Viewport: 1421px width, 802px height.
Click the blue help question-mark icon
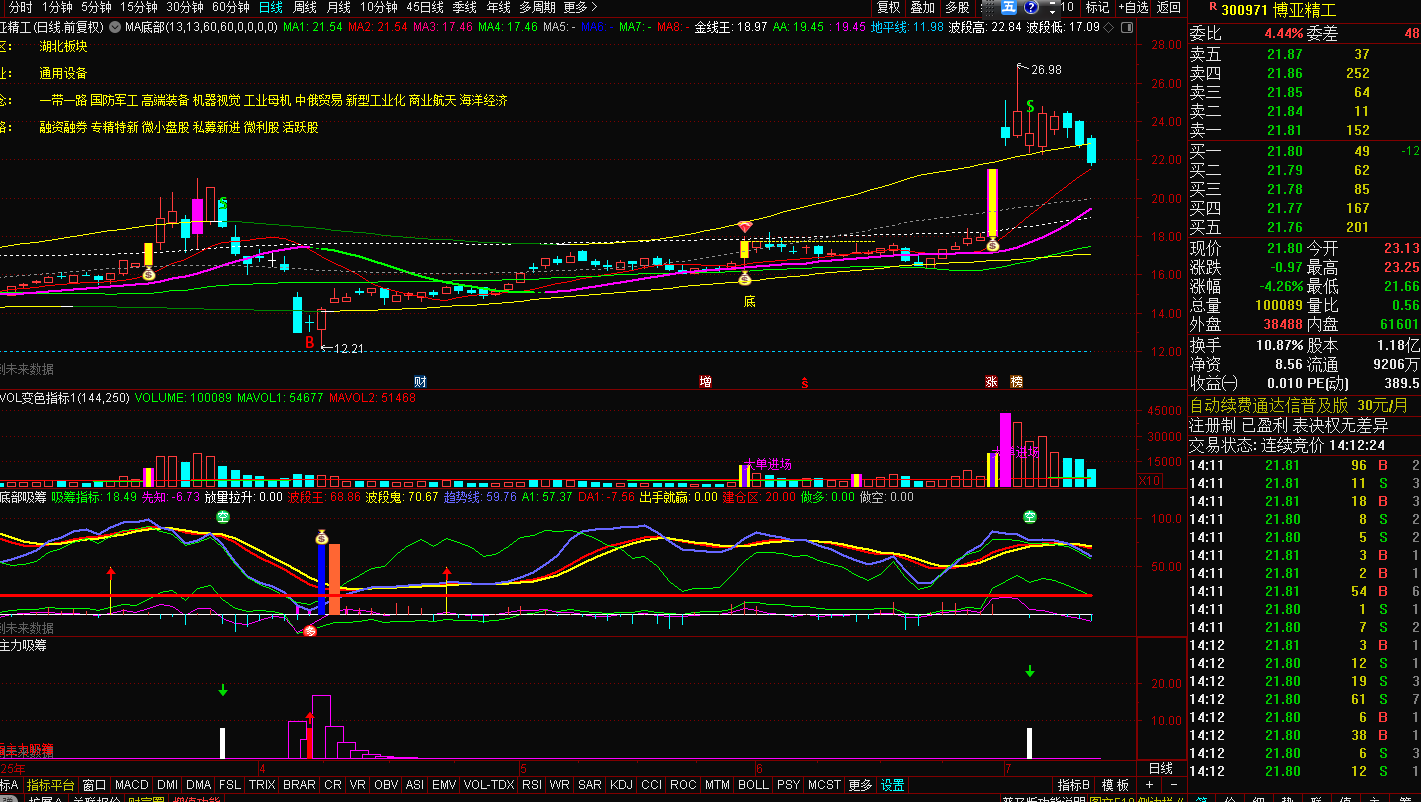[1030, 7]
